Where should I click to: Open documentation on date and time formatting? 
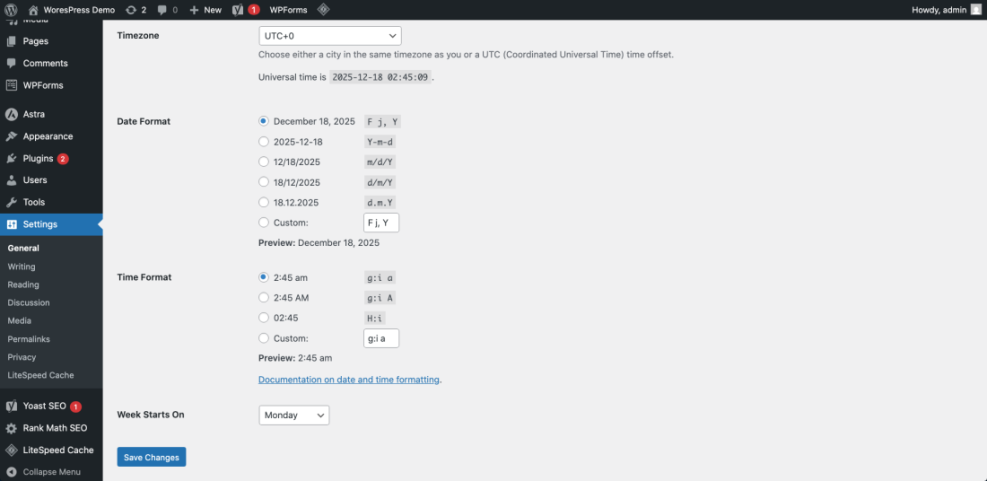[349, 380]
